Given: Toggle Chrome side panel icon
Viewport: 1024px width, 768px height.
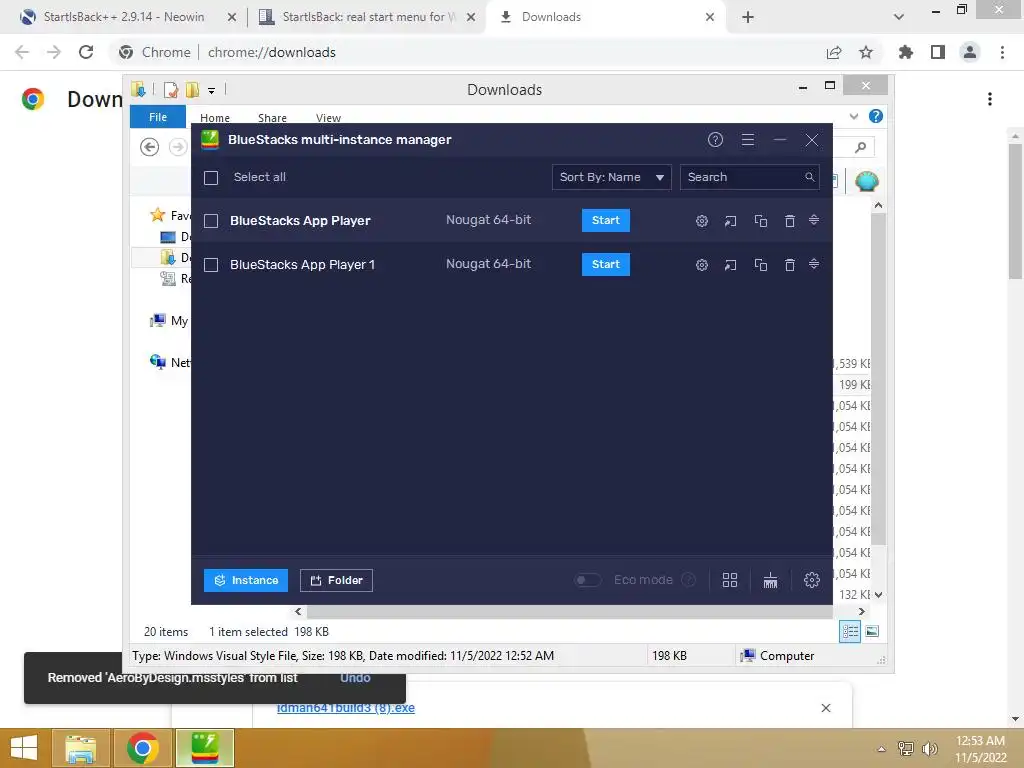Looking at the screenshot, I should click(938, 52).
